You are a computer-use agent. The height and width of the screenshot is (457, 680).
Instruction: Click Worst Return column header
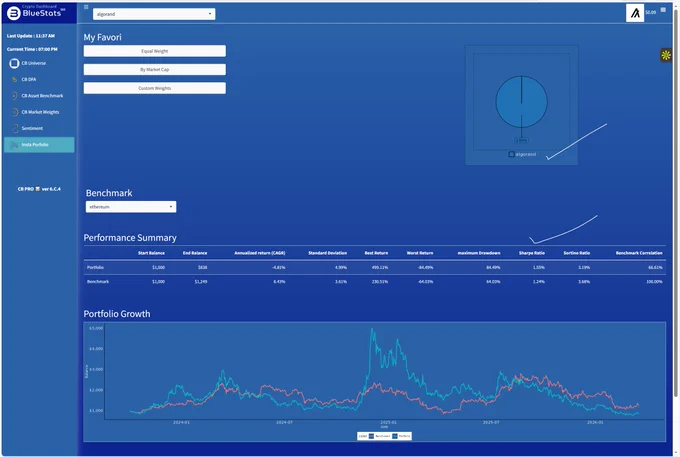coord(420,253)
